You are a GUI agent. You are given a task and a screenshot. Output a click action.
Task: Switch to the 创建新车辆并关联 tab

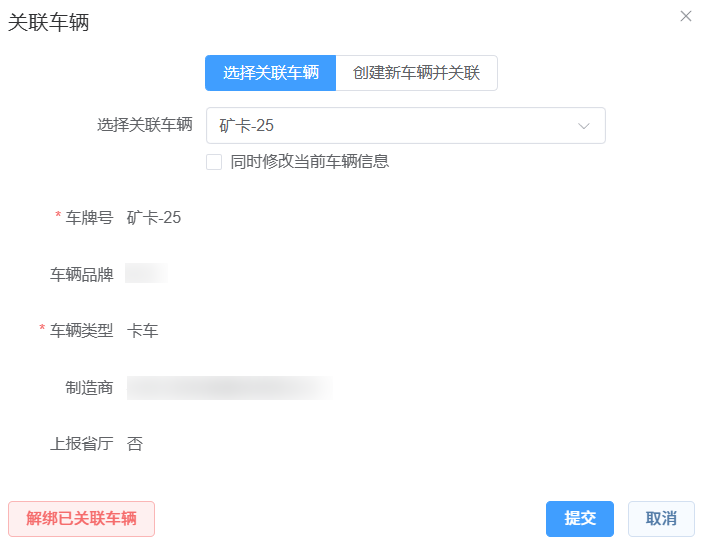416,73
